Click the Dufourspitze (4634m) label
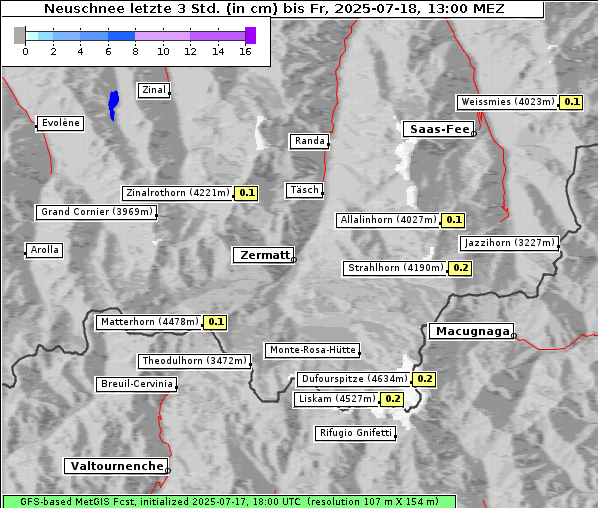The image size is (598, 508). [355, 379]
